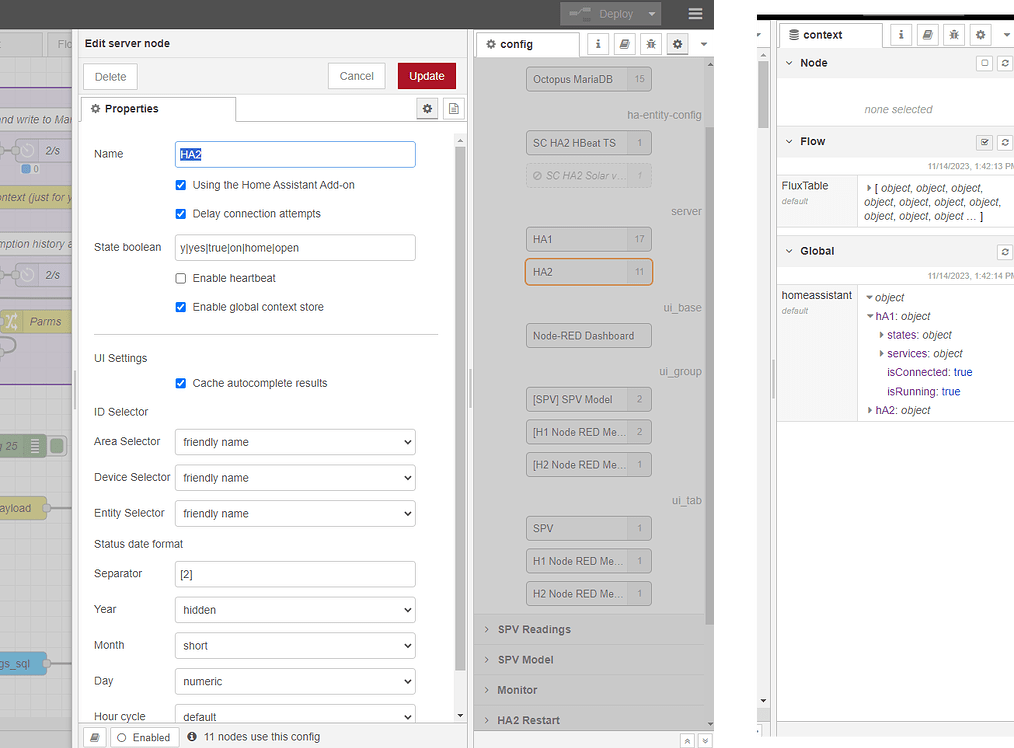Uncheck Cache autocomplete results

click(181, 382)
